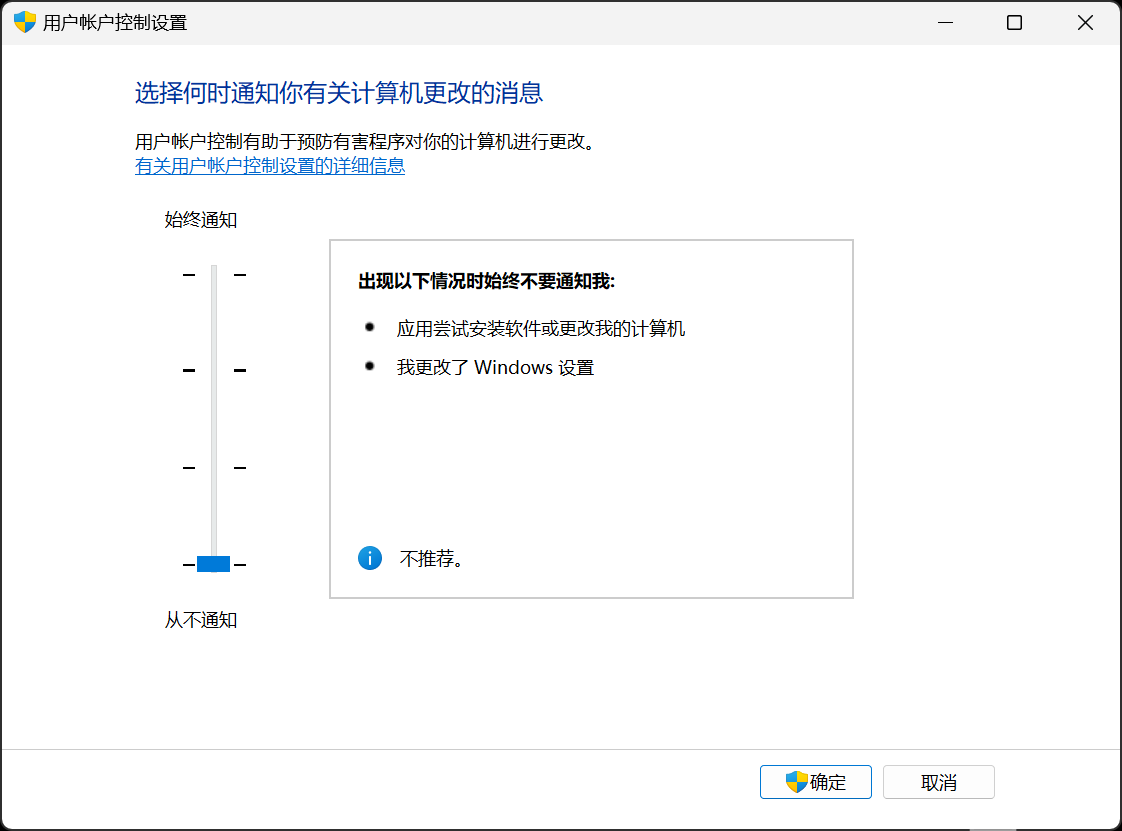Close the 用户帐户控制设置 window

pyautogui.click(x=1085, y=23)
